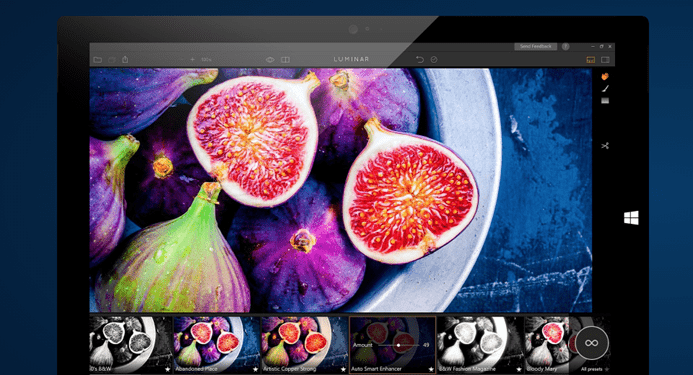Toggle the before/after compare view icon
Viewport: 693px width, 375px height.
[x=286, y=59]
